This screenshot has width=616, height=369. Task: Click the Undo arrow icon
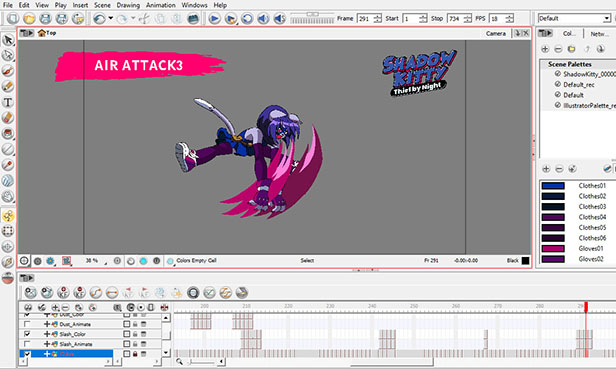pos(99,18)
